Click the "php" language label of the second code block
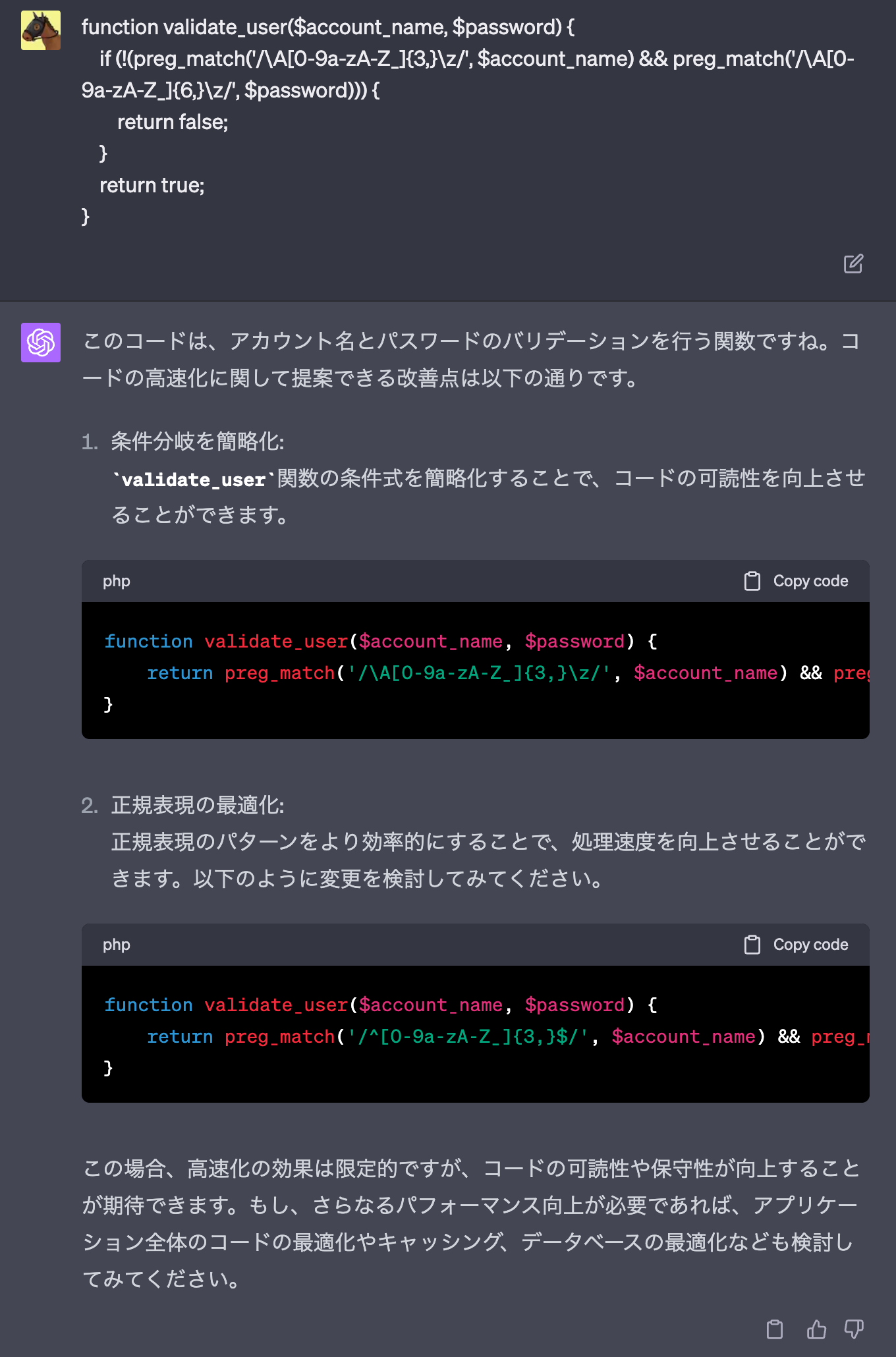896x1357 pixels. 117,945
